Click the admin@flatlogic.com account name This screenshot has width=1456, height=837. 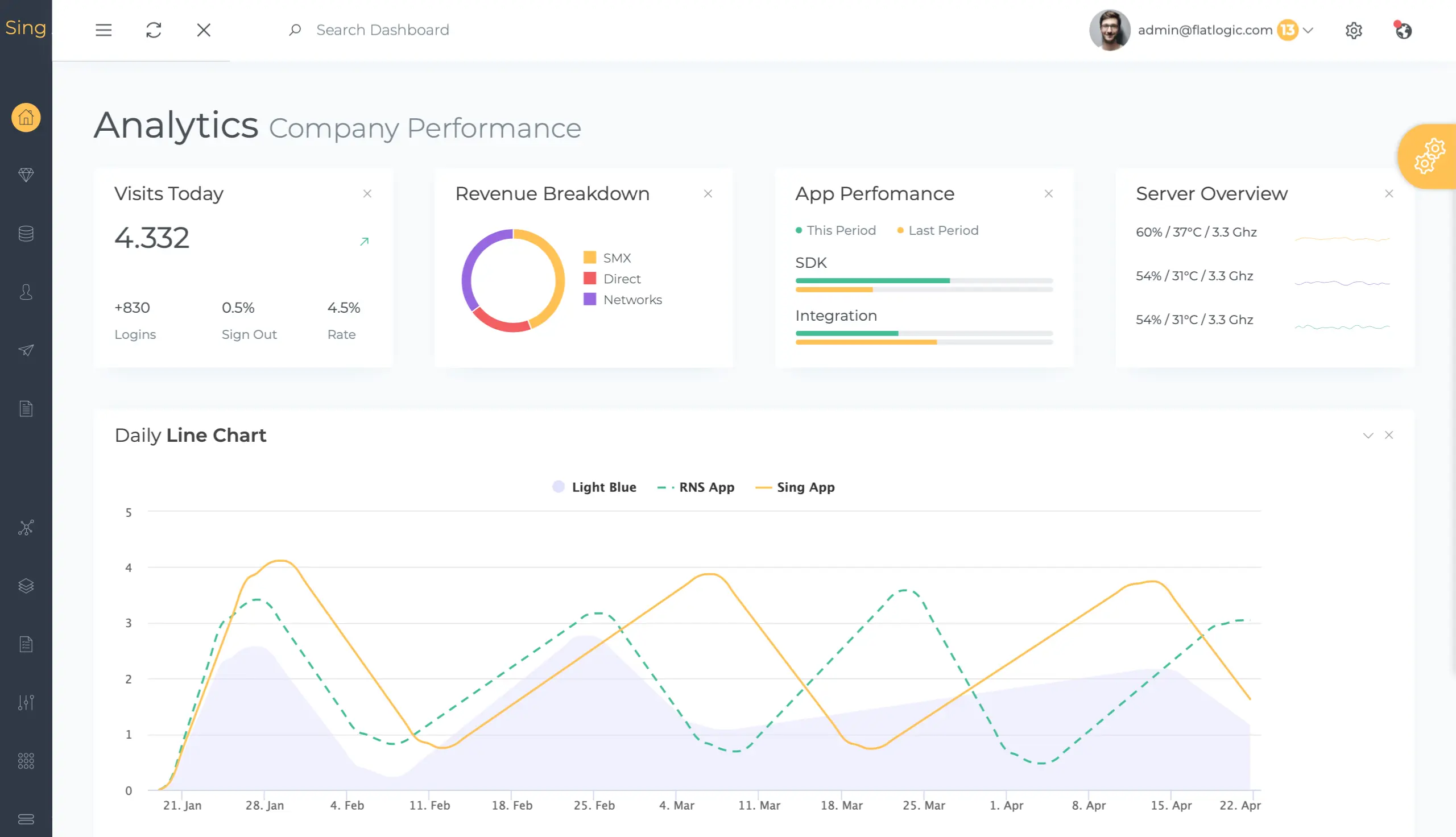click(1205, 30)
